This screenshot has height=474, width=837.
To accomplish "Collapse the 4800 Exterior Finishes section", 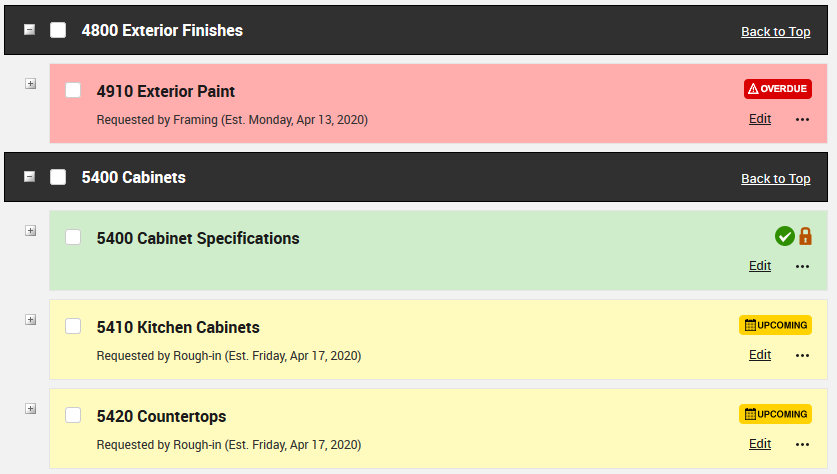I will click(29, 30).
